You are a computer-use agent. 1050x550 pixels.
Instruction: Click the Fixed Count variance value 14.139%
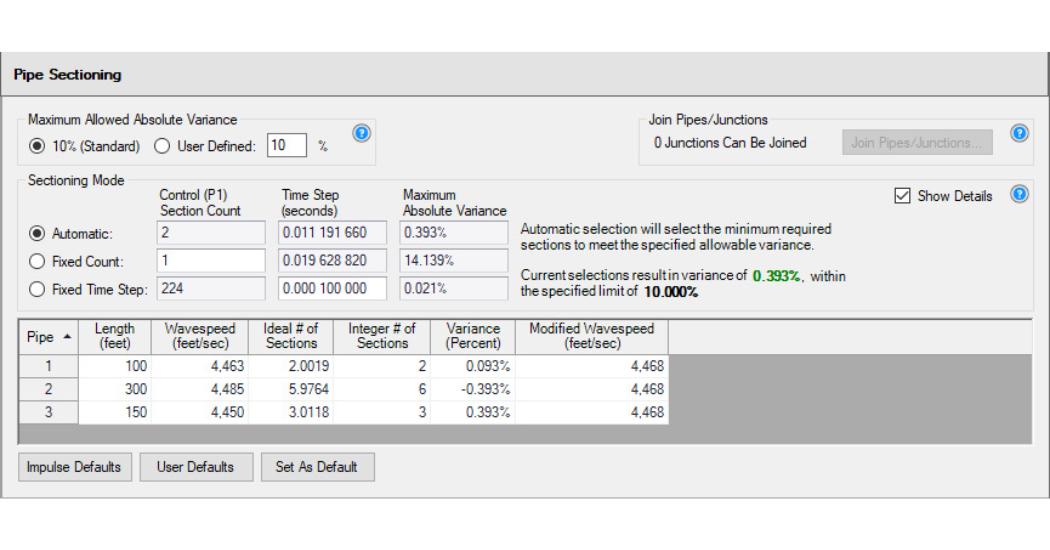(453, 261)
